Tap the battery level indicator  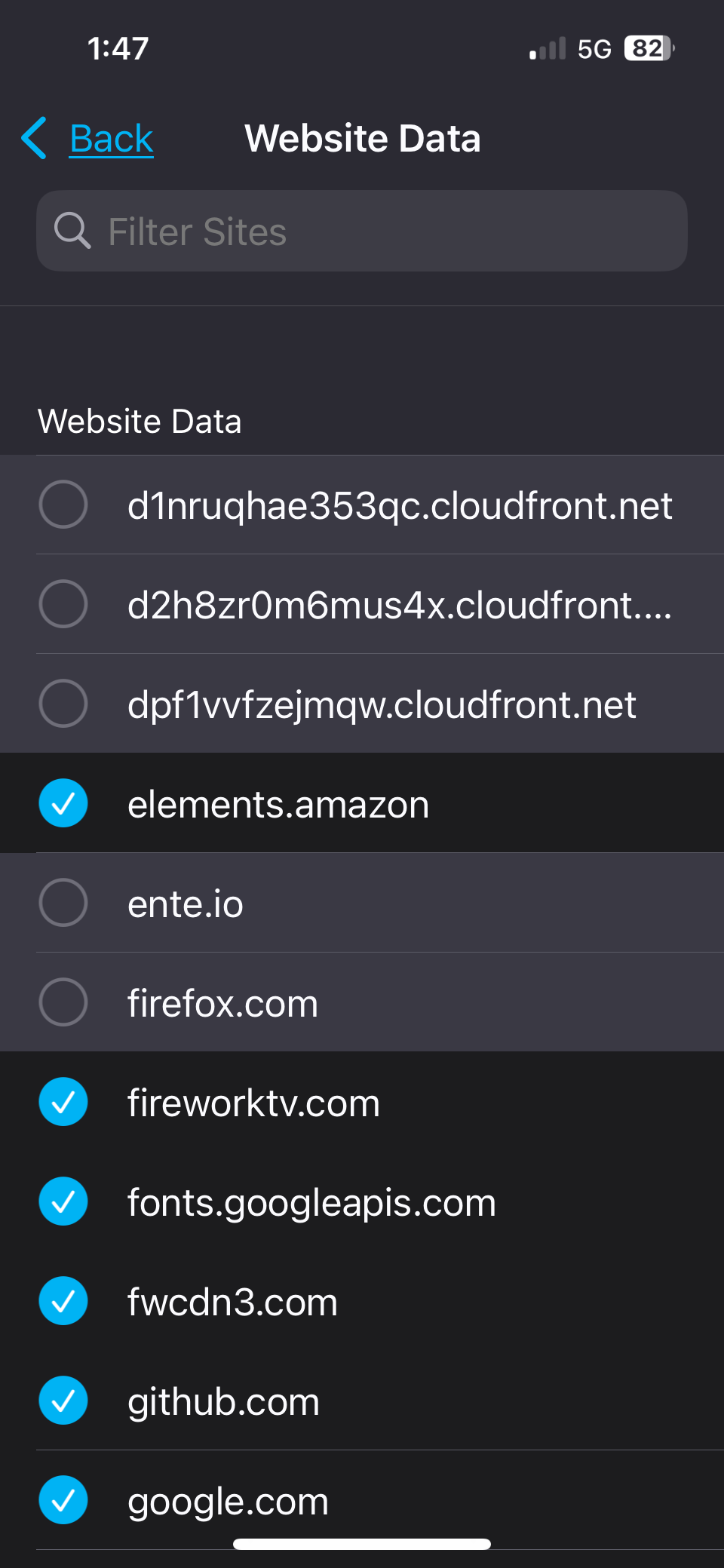[x=649, y=48]
